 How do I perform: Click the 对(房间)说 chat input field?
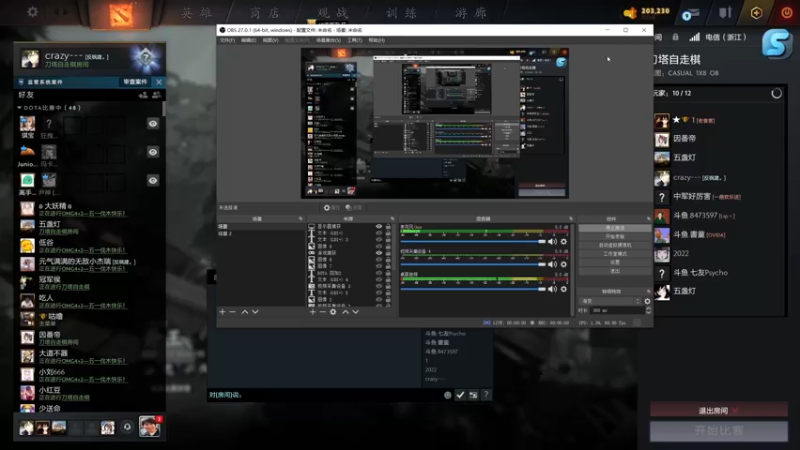(324, 395)
